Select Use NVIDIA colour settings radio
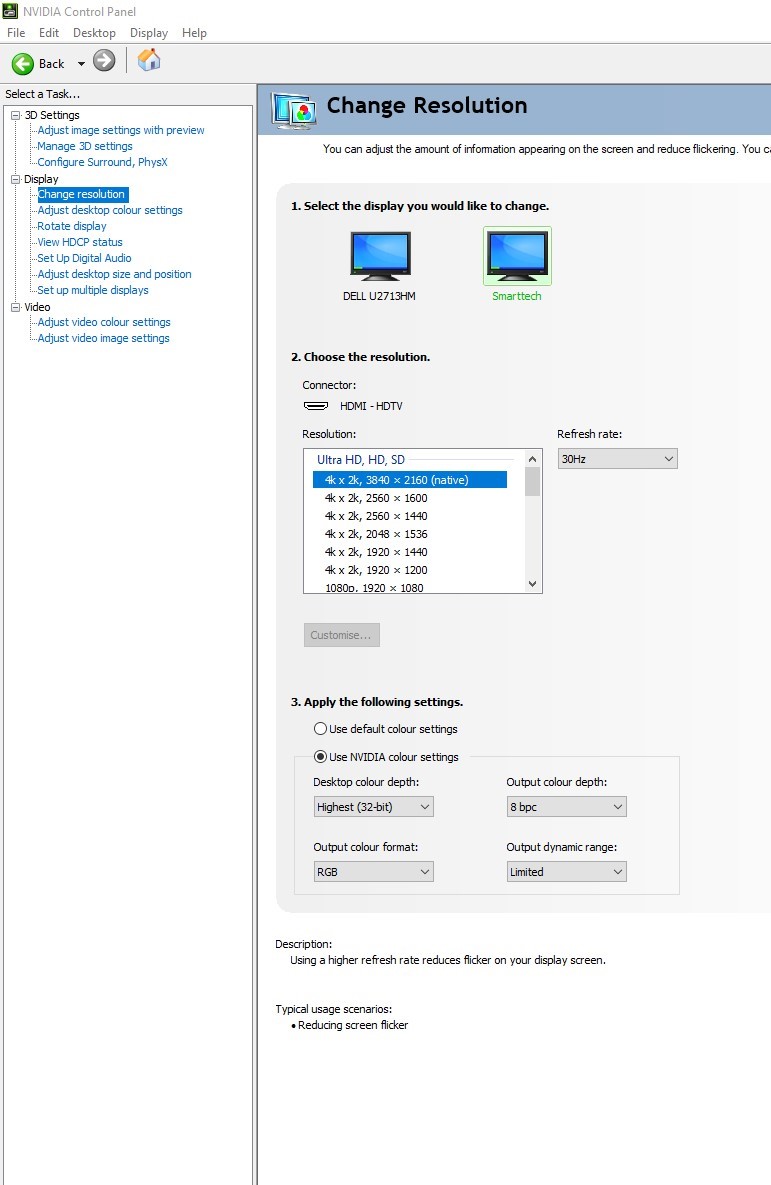Screen dimensions: 771x1185 pos(320,756)
